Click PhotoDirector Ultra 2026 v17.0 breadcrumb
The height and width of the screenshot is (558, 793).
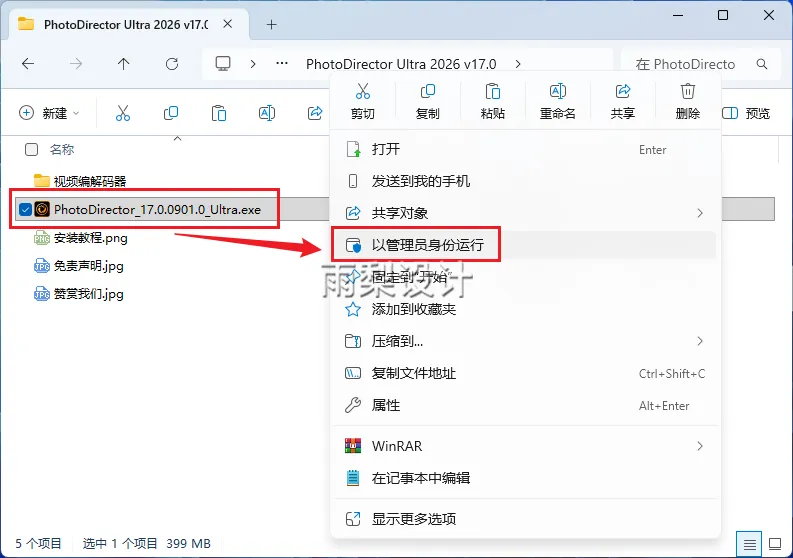tap(401, 64)
